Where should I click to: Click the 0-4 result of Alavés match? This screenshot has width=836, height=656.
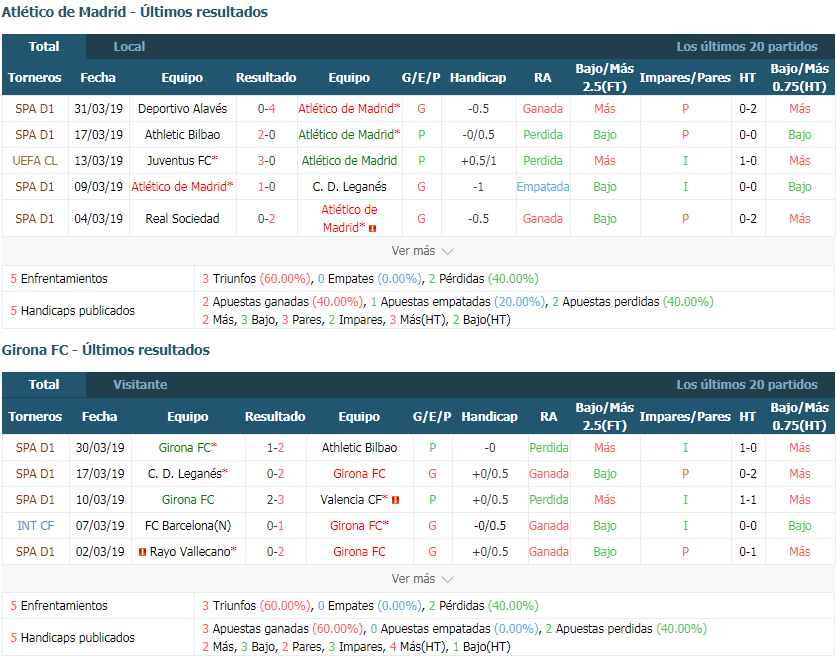pyautogui.click(x=266, y=109)
